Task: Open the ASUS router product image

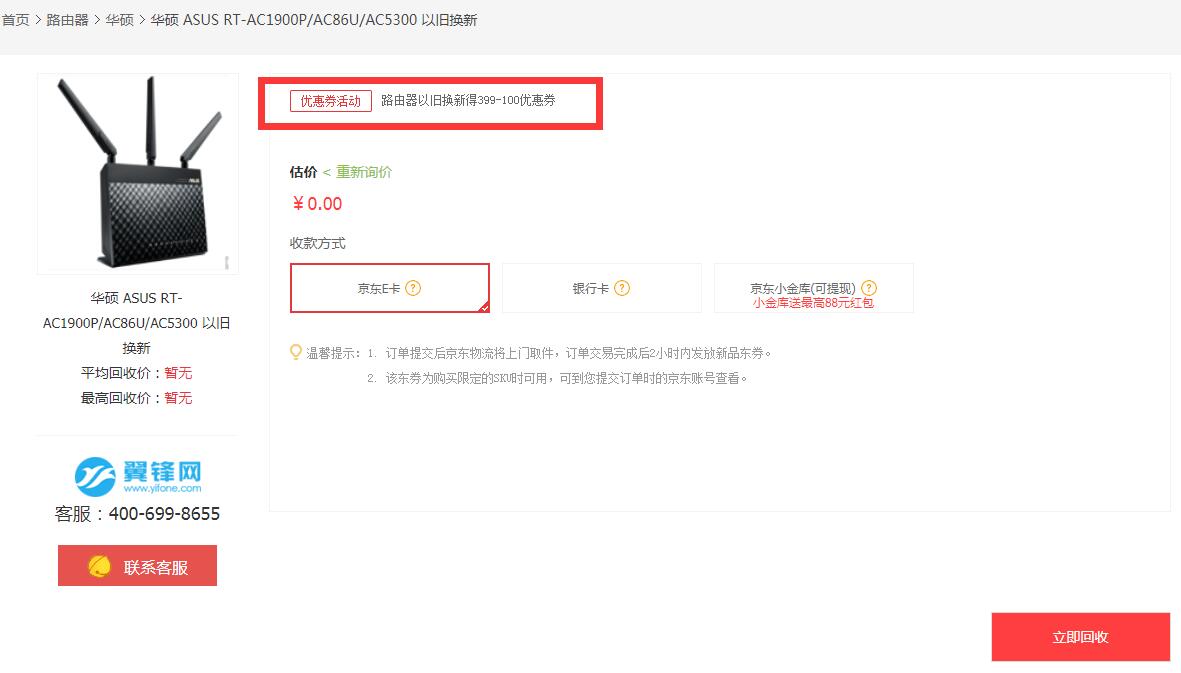Action: [x=138, y=173]
